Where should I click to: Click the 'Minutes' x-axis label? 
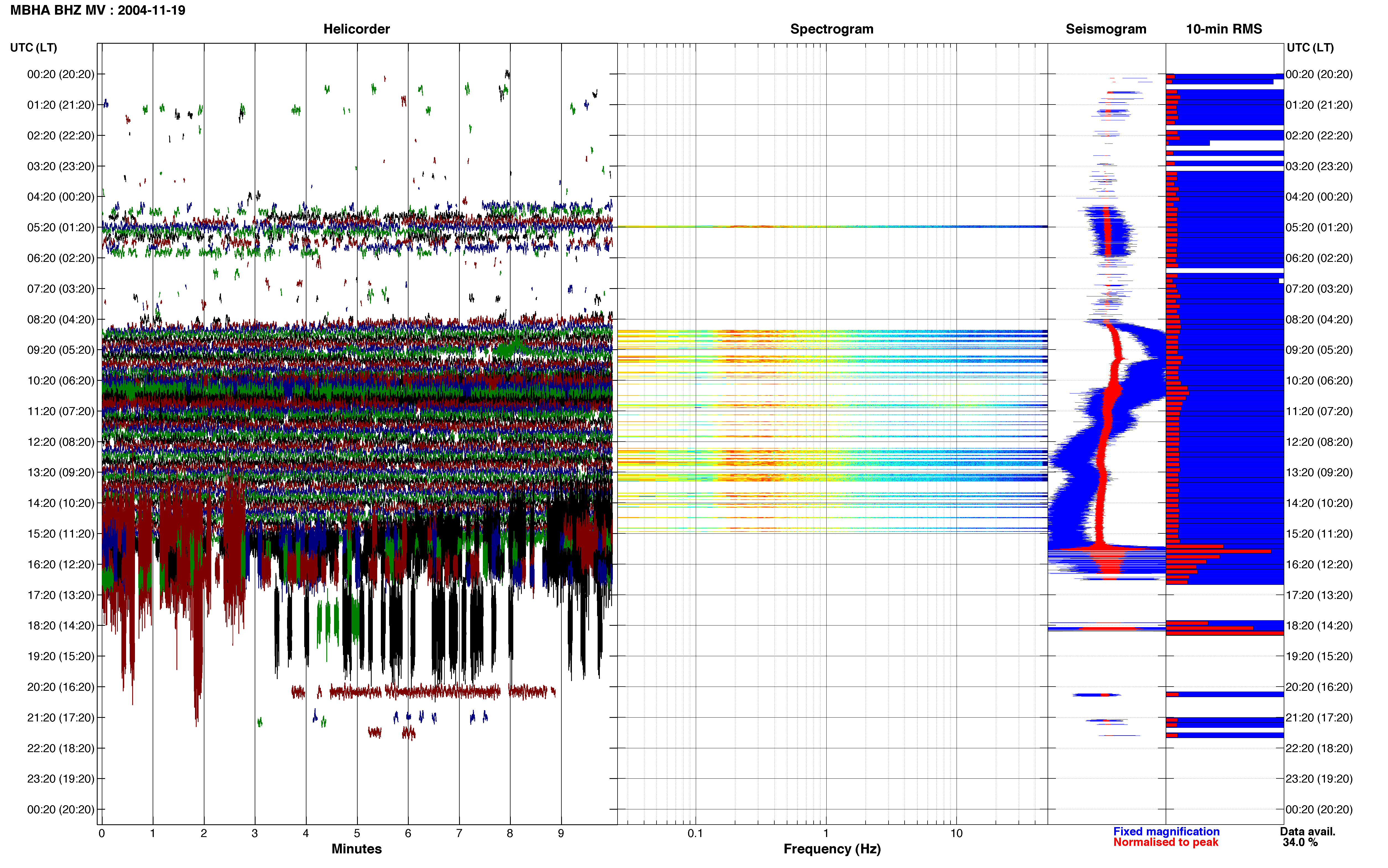(356, 848)
